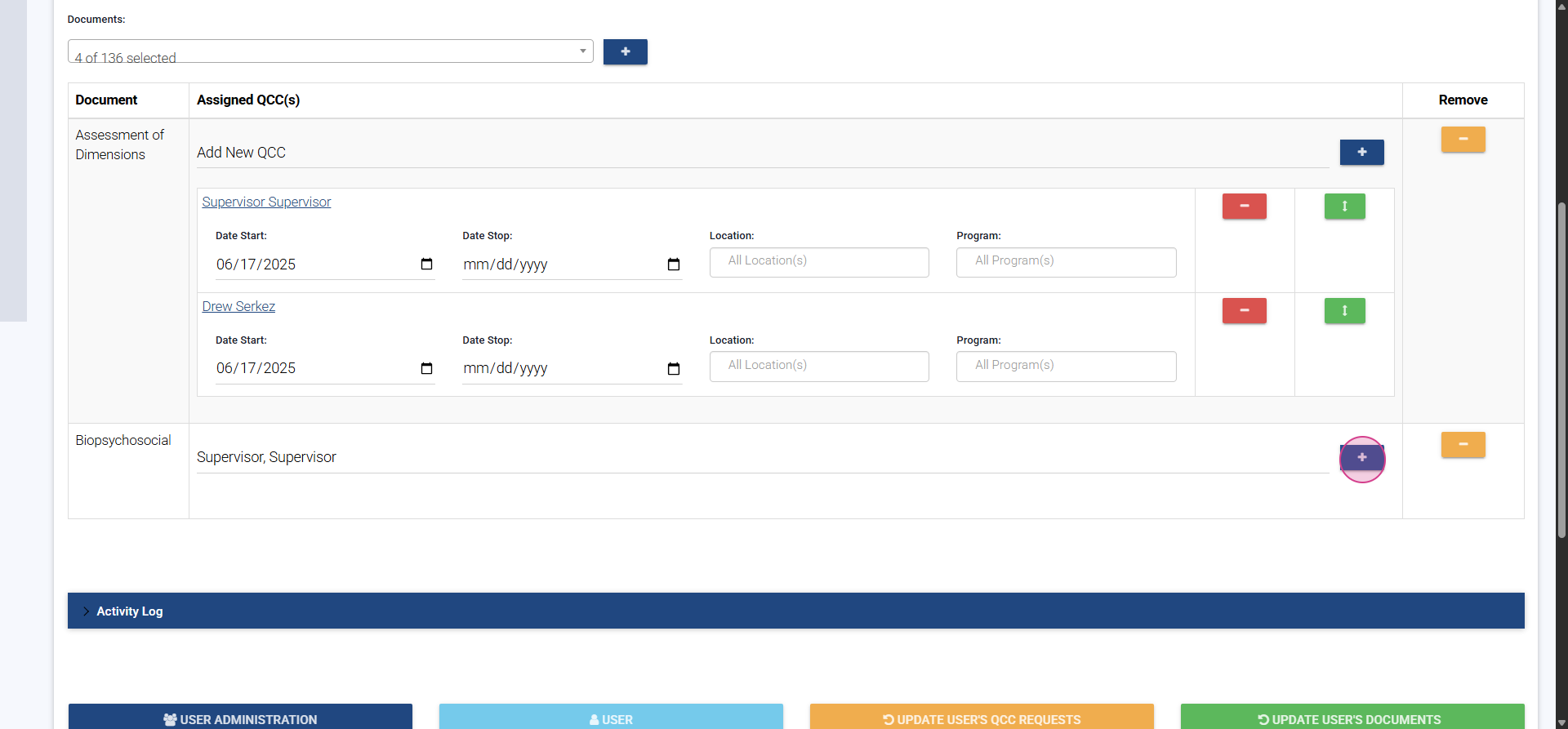Click the User Administration button
Screen dimensions: 1568x729
240,718
